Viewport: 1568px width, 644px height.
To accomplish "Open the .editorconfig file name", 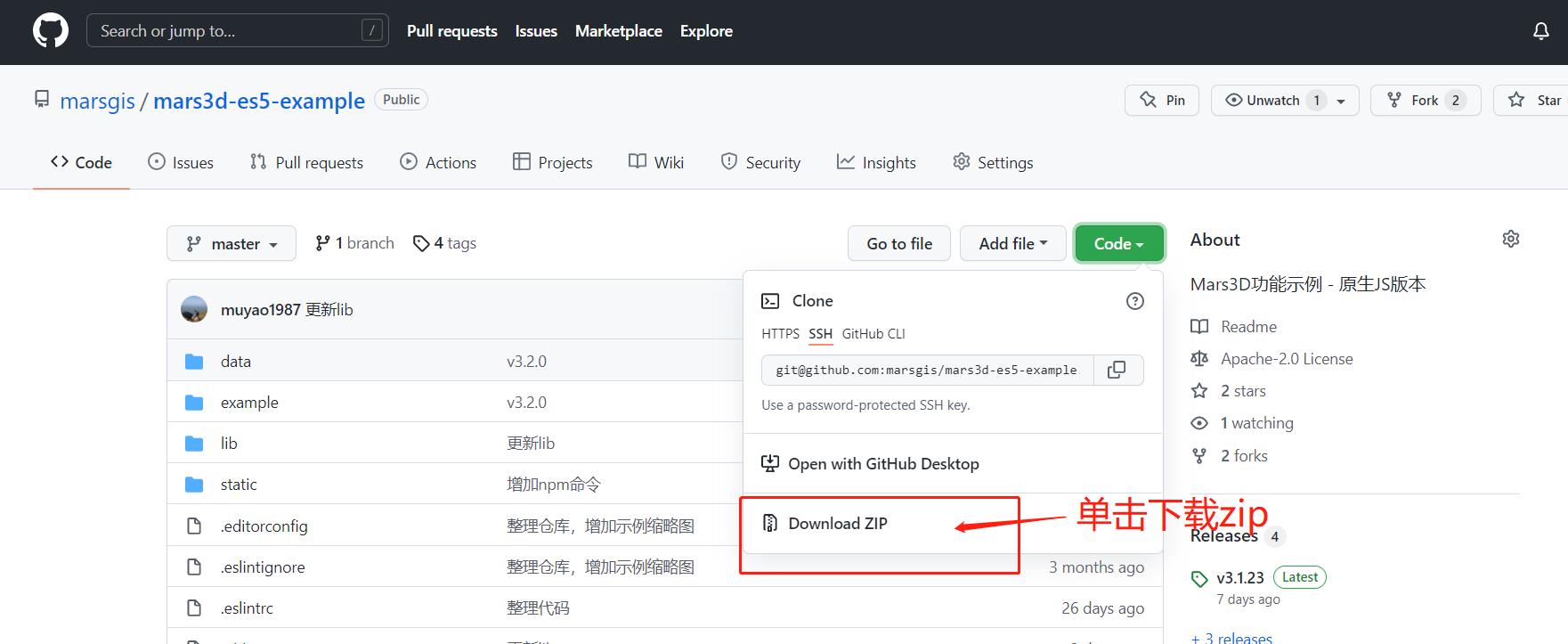I will [264, 526].
